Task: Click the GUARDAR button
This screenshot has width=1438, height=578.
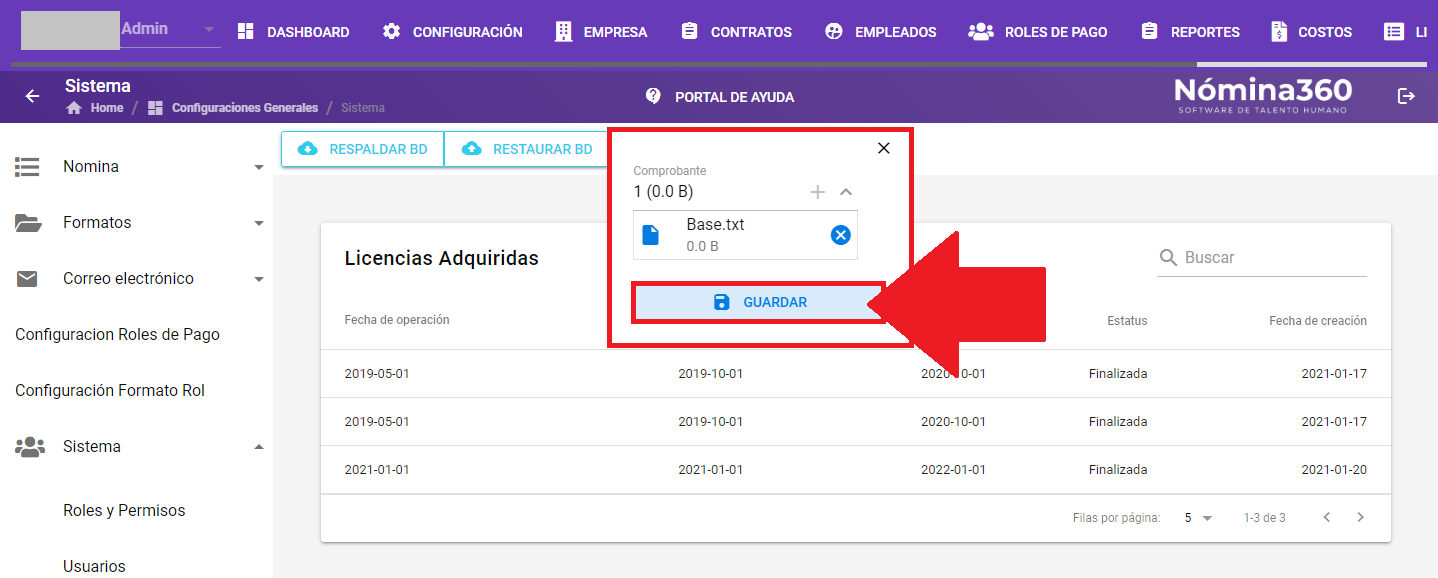Action: coord(759,302)
